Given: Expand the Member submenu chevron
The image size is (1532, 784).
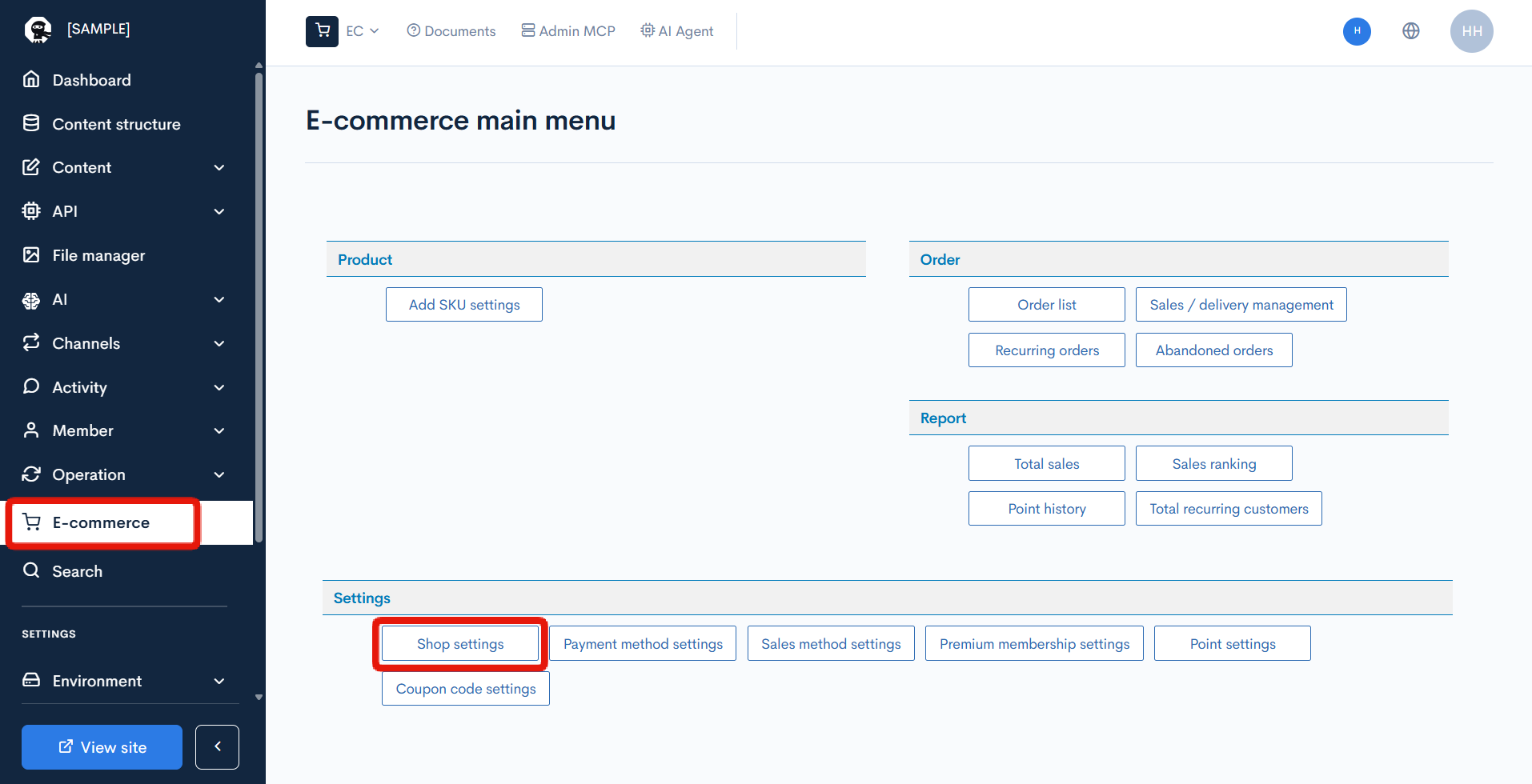Looking at the screenshot, I should [219, 430].
